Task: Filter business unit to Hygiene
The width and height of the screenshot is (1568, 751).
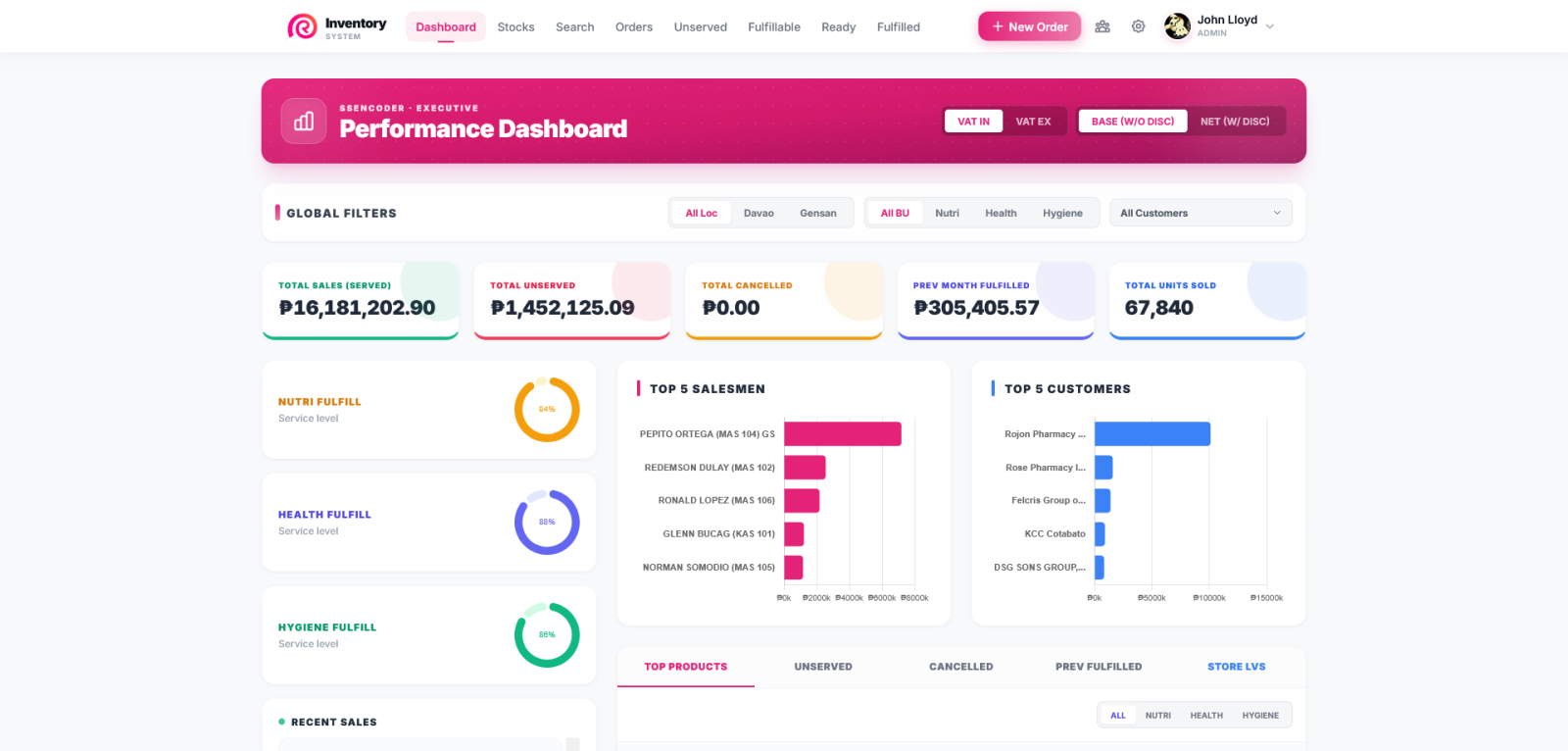Action: (x=1062, y=213)
